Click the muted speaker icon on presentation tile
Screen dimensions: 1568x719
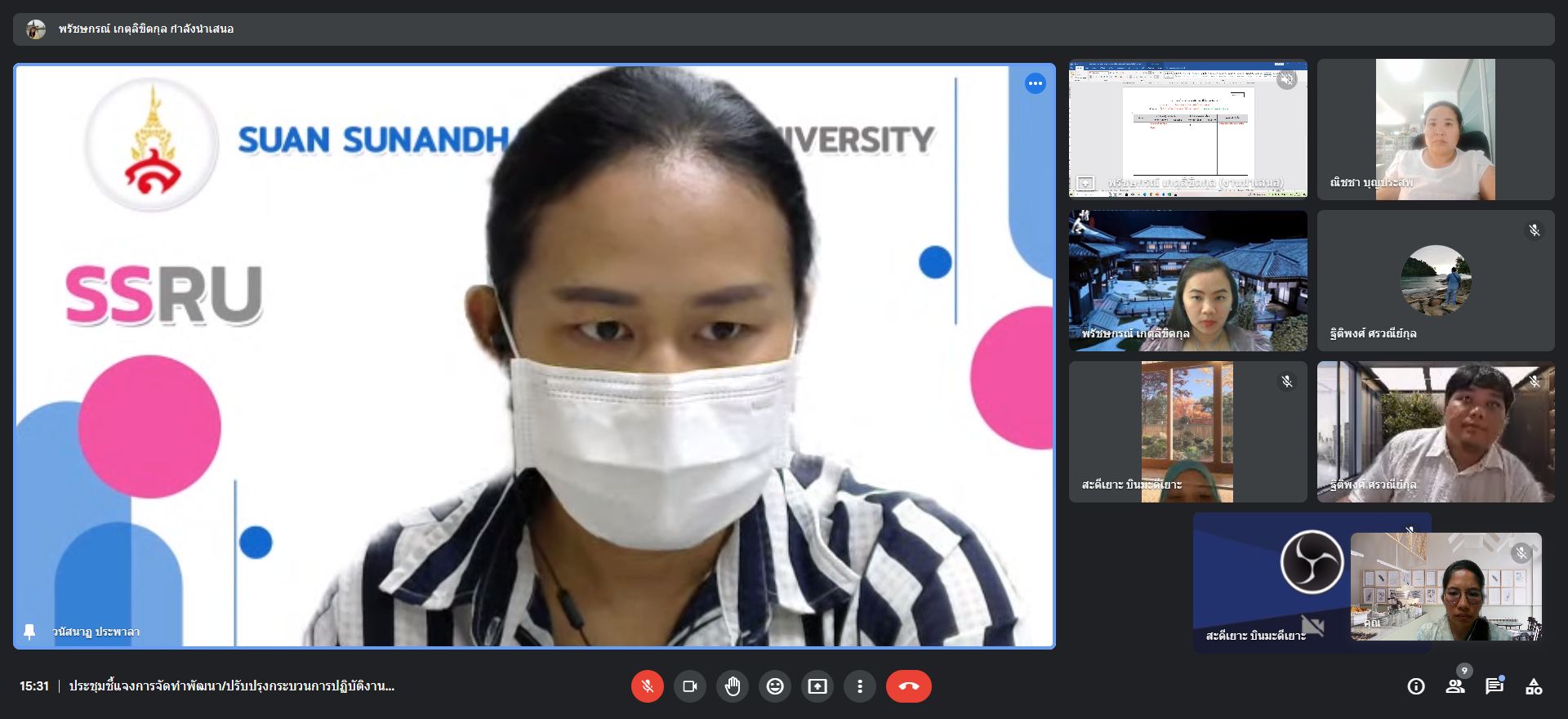1287,79
